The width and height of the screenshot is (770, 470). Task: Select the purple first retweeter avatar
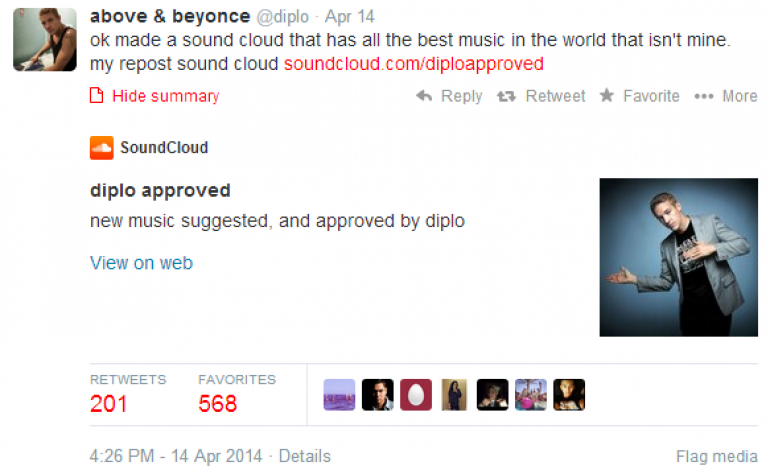(339, 395)
